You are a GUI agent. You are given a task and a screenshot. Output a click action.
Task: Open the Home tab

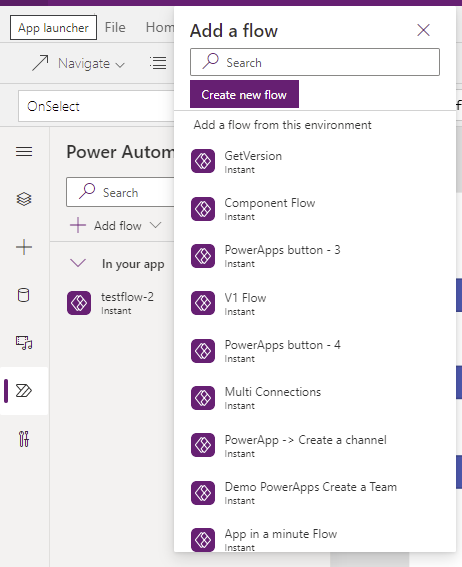point(159,27)
